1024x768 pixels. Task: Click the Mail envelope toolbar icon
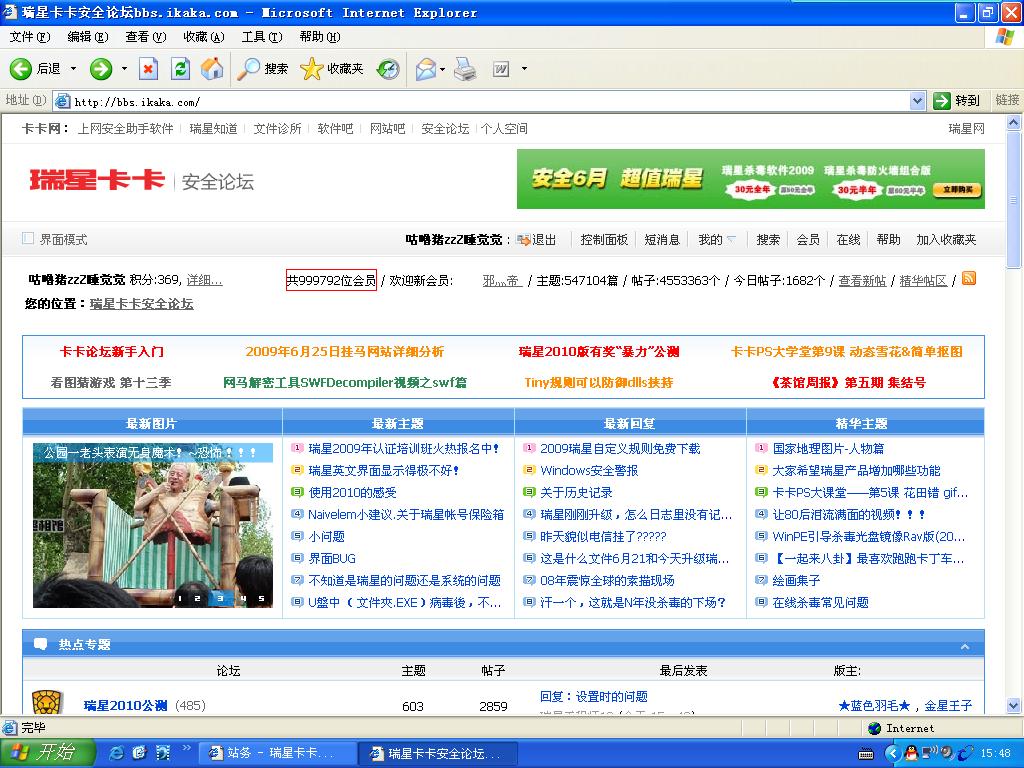pyautogui.click(x=425, y=69)
